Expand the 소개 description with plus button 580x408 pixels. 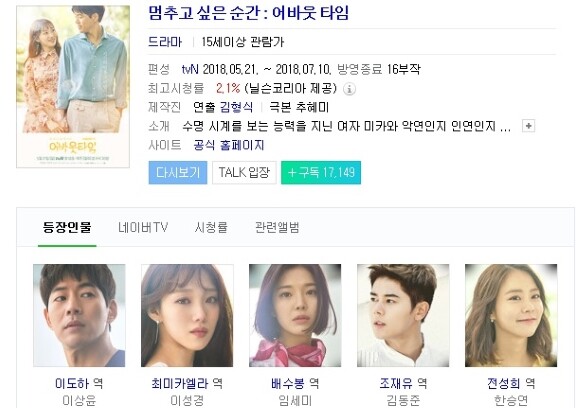[529, 126]
